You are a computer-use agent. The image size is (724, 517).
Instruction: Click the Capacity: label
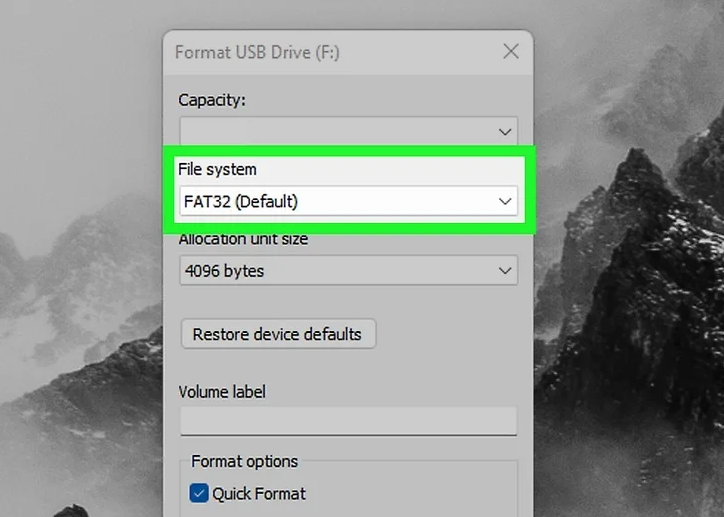click(x=212, y=100)
